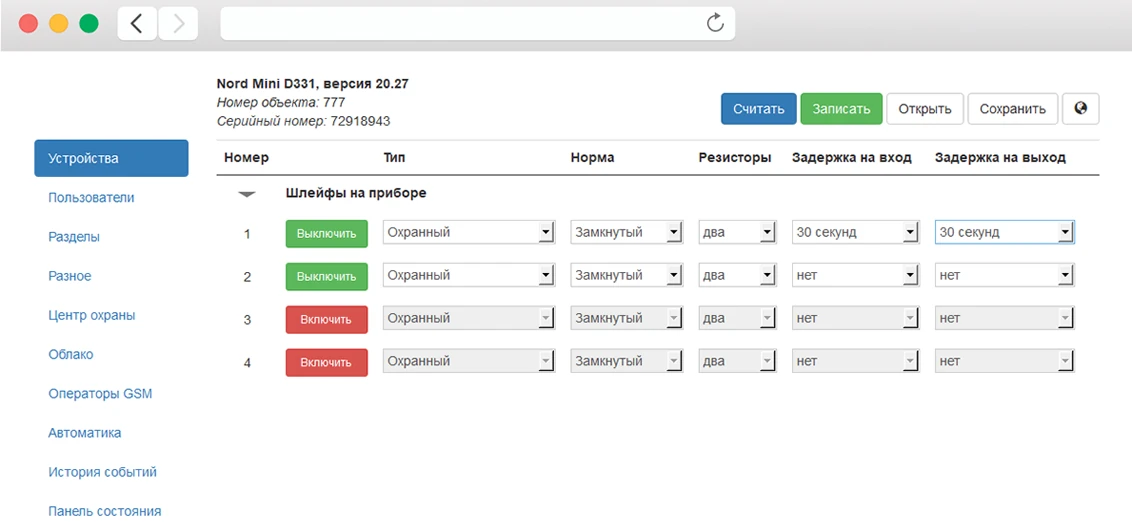The height and width of the screenshot is (529, 1132).
Task: Open zone 2 resistors dropdown 'два'
Action: click(737, 276)
